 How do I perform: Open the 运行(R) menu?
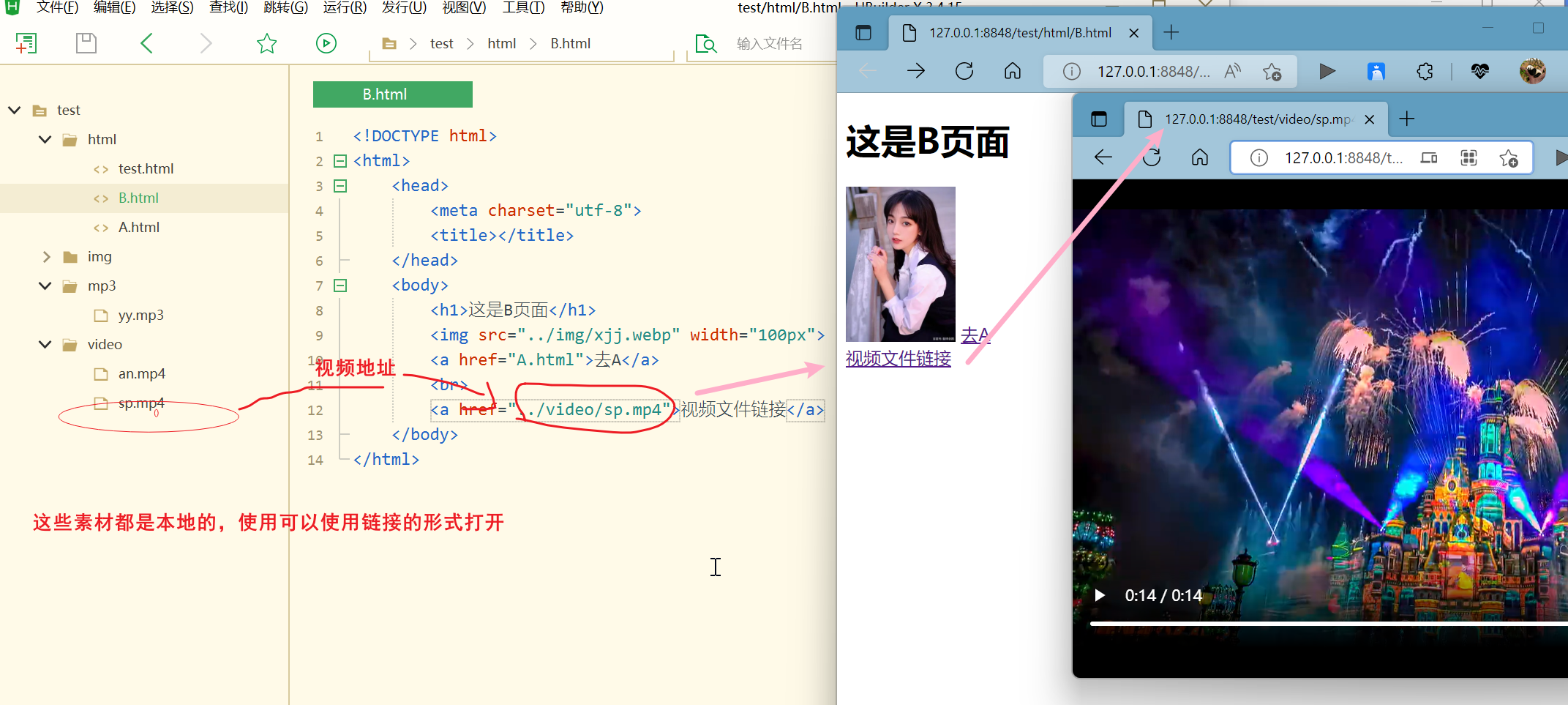pyautogui.click(x=345, y=7)
